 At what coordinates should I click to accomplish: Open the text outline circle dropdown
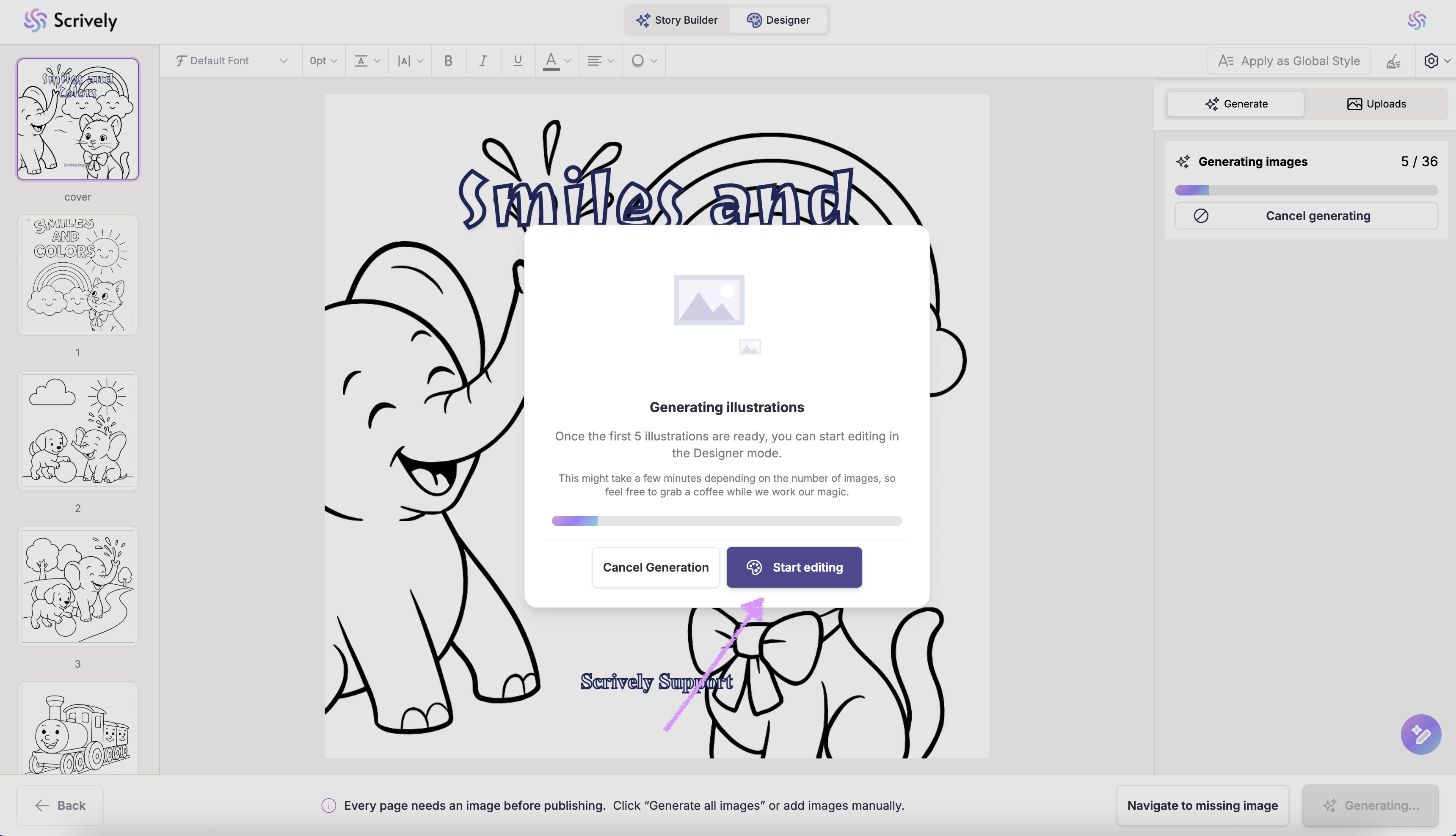(x=643, y=61)
